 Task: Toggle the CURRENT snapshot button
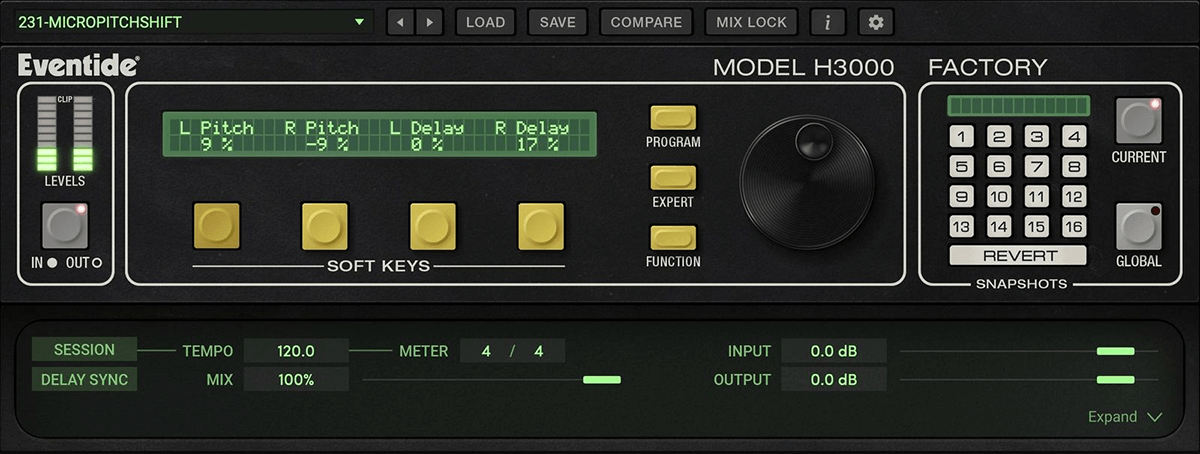click(x=1138, y=121)
